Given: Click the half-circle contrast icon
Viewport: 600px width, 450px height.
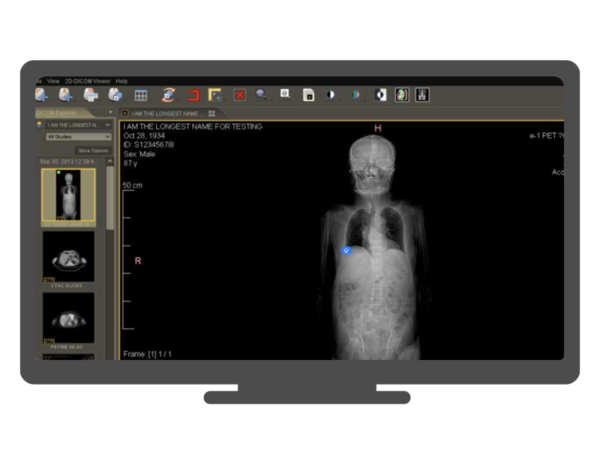Looking at the screenshot, I should [331, 95].
